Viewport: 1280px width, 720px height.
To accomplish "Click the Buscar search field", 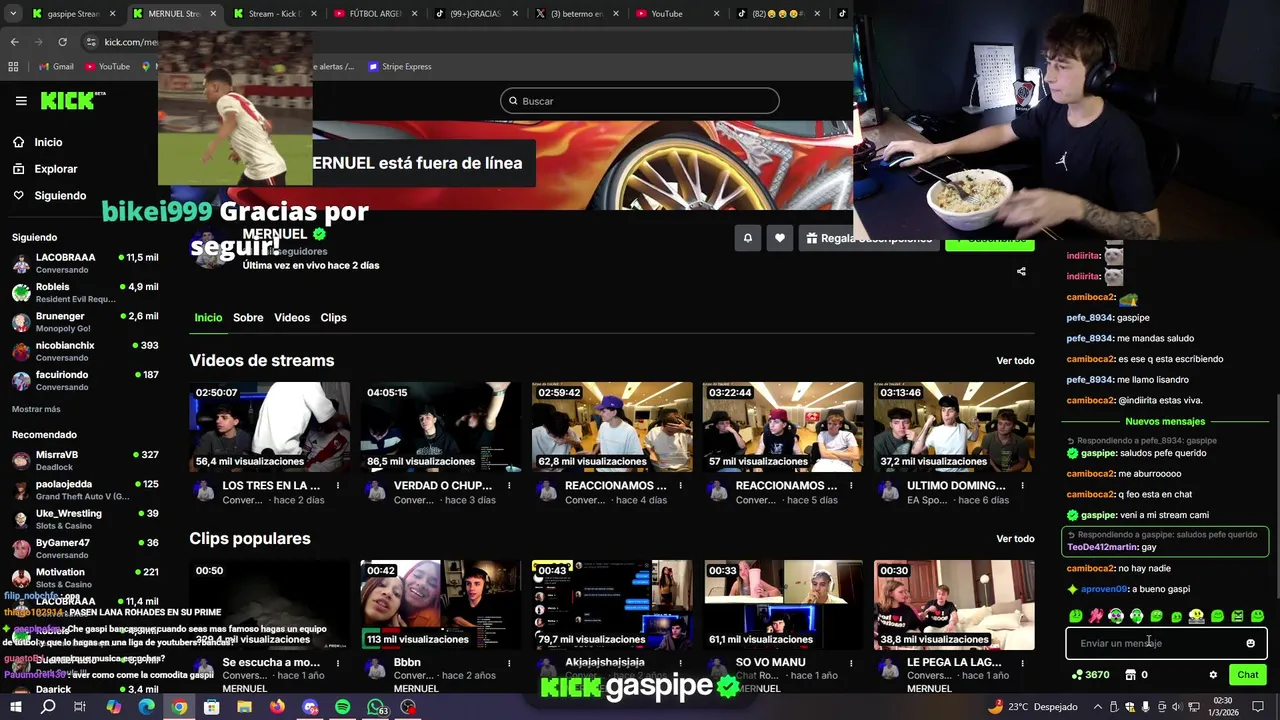I will (640, 101).
